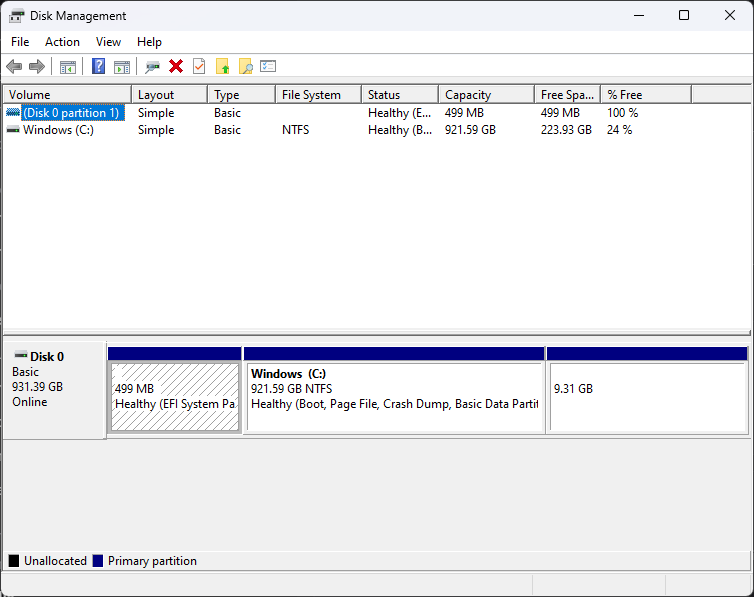Image resolution: width=754 pixels, height=597 pixels.
Task: Click the Forward arrow toolbar icon
Action: (x=37, y=66)
